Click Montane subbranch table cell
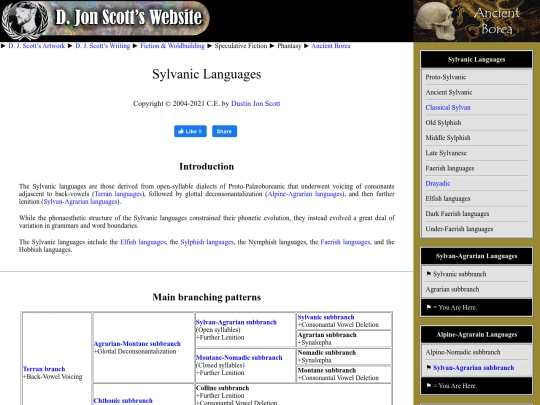The image size is (540, 405). pyautogui.click(x=344, y=374)
